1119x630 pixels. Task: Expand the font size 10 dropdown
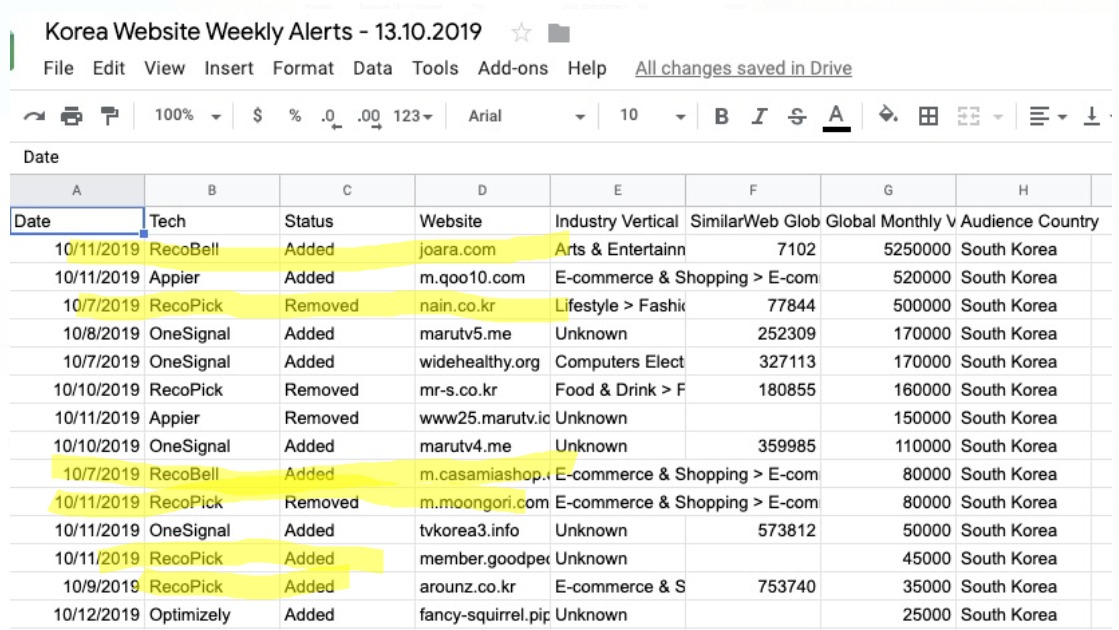coord(652,116)
